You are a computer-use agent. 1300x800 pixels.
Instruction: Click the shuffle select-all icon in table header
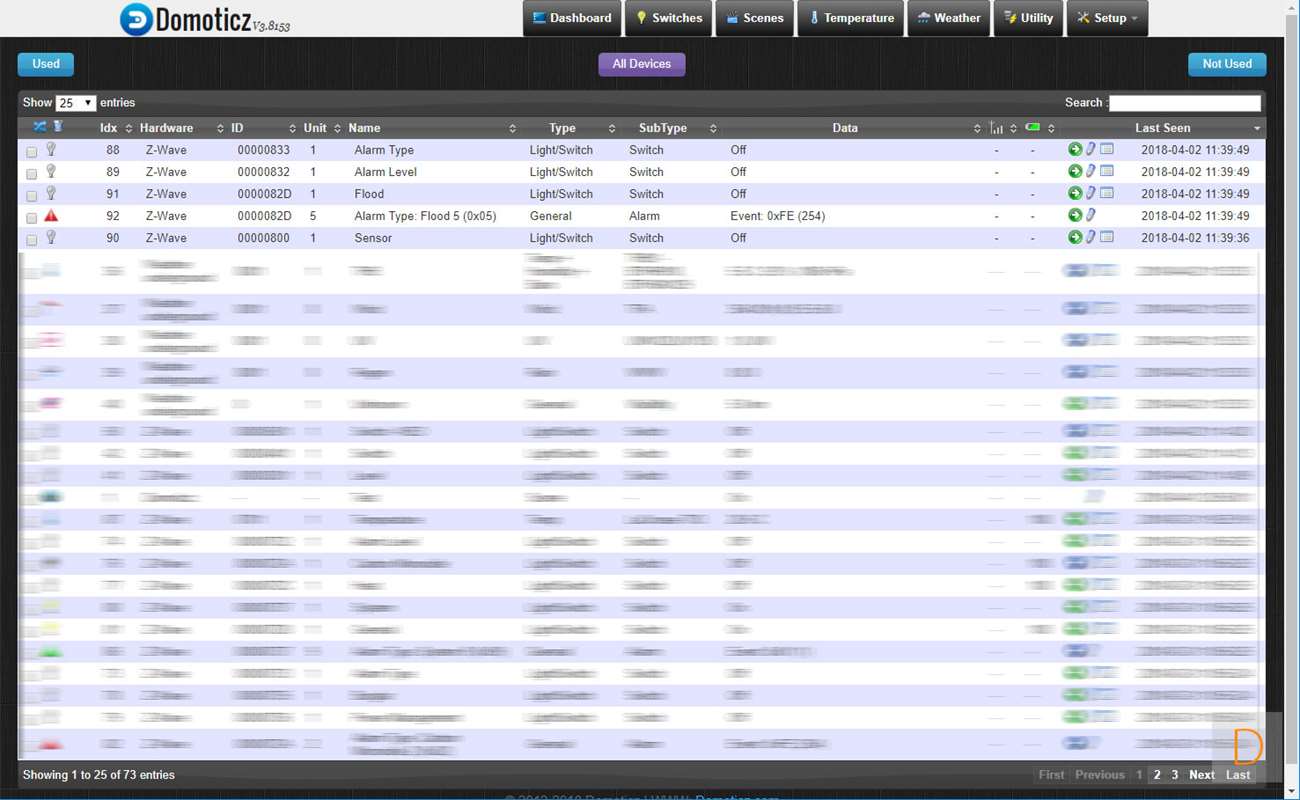click(39, 127)
